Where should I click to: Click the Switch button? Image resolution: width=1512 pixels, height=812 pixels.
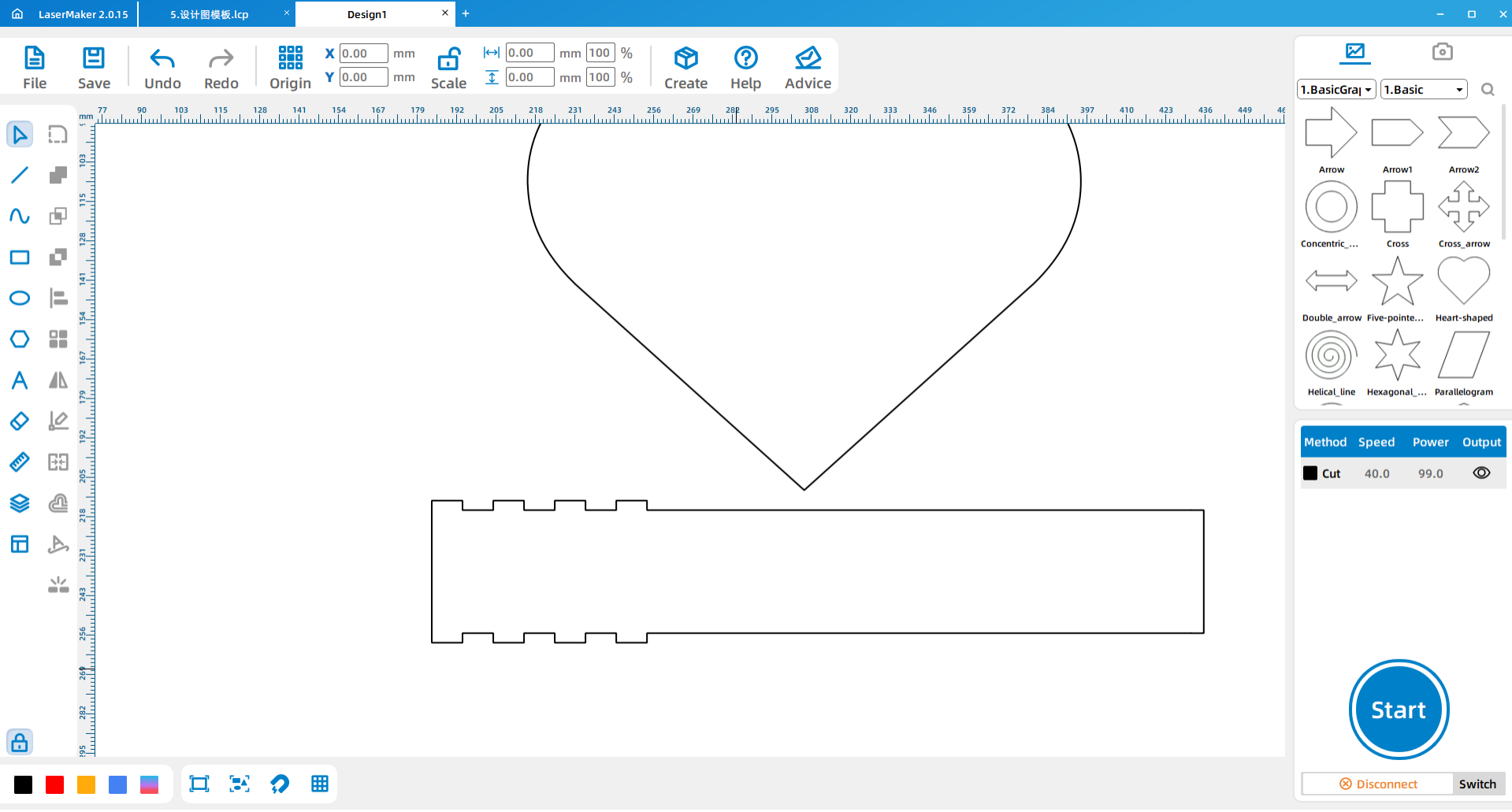(1477, 784)
